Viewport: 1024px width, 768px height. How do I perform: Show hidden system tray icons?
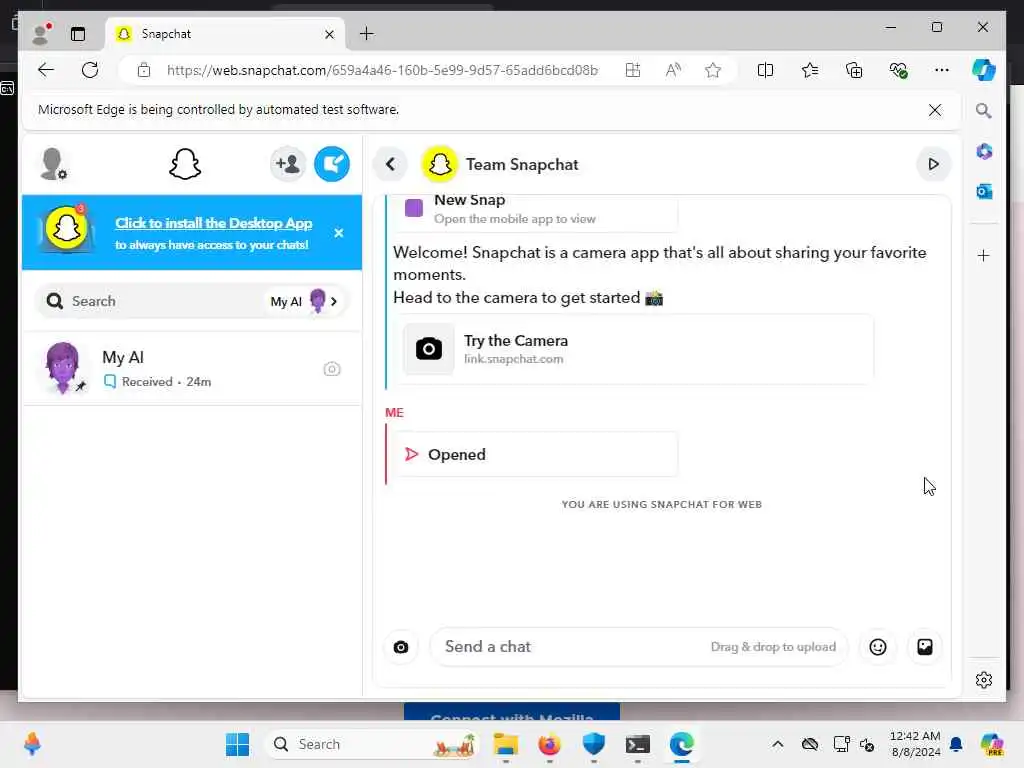coord(777,744)
